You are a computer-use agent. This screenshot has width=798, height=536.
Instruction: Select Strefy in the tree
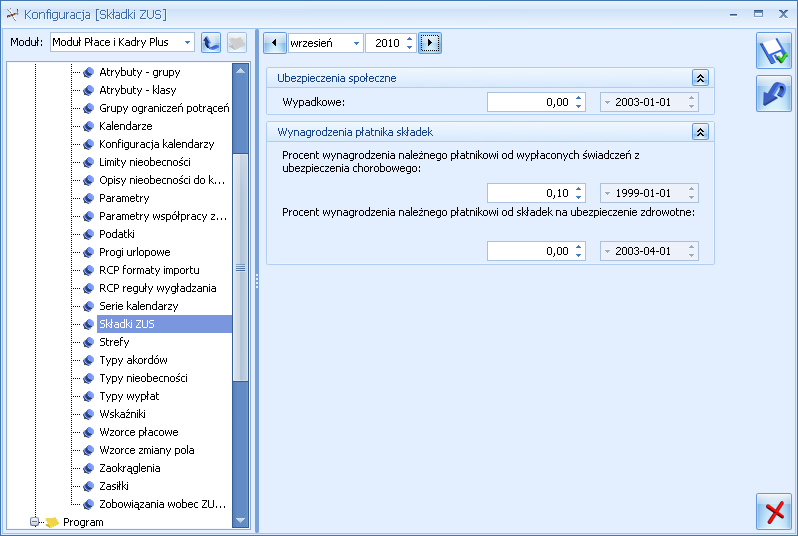[114, 342]
